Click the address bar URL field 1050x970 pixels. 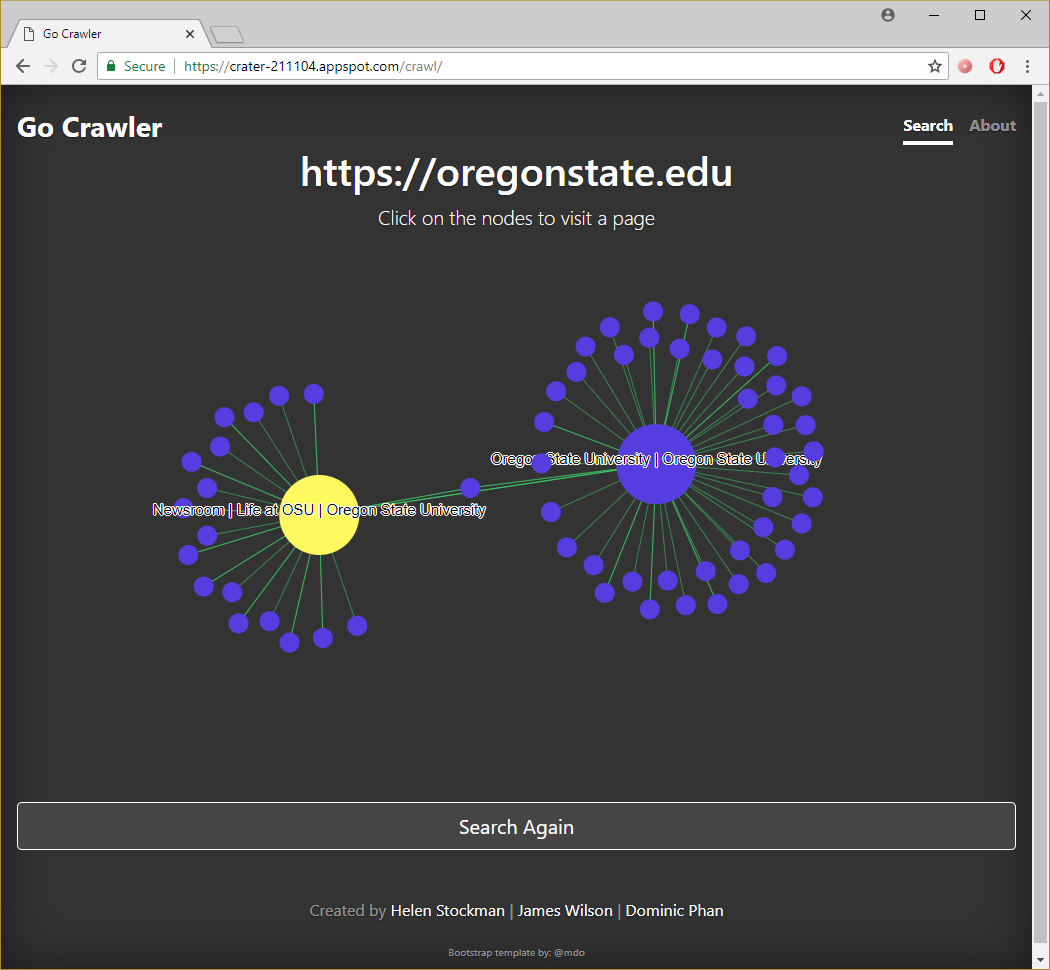(522, 66)
